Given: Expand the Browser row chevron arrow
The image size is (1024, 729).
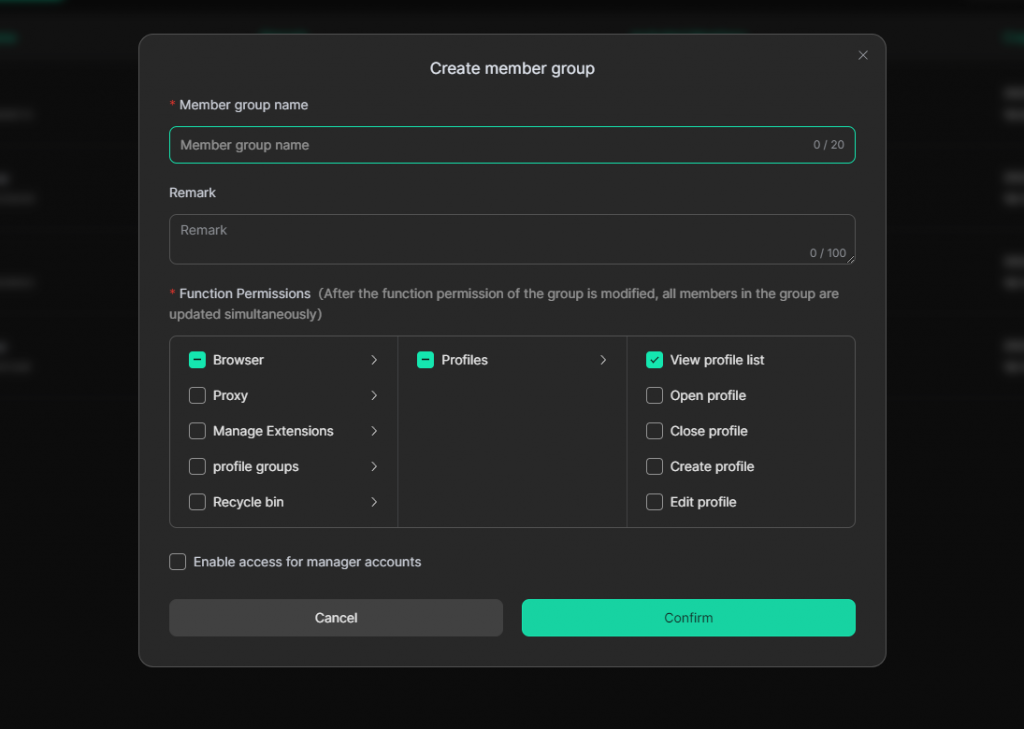Looking at the screenshot, I should coord(374,360).
